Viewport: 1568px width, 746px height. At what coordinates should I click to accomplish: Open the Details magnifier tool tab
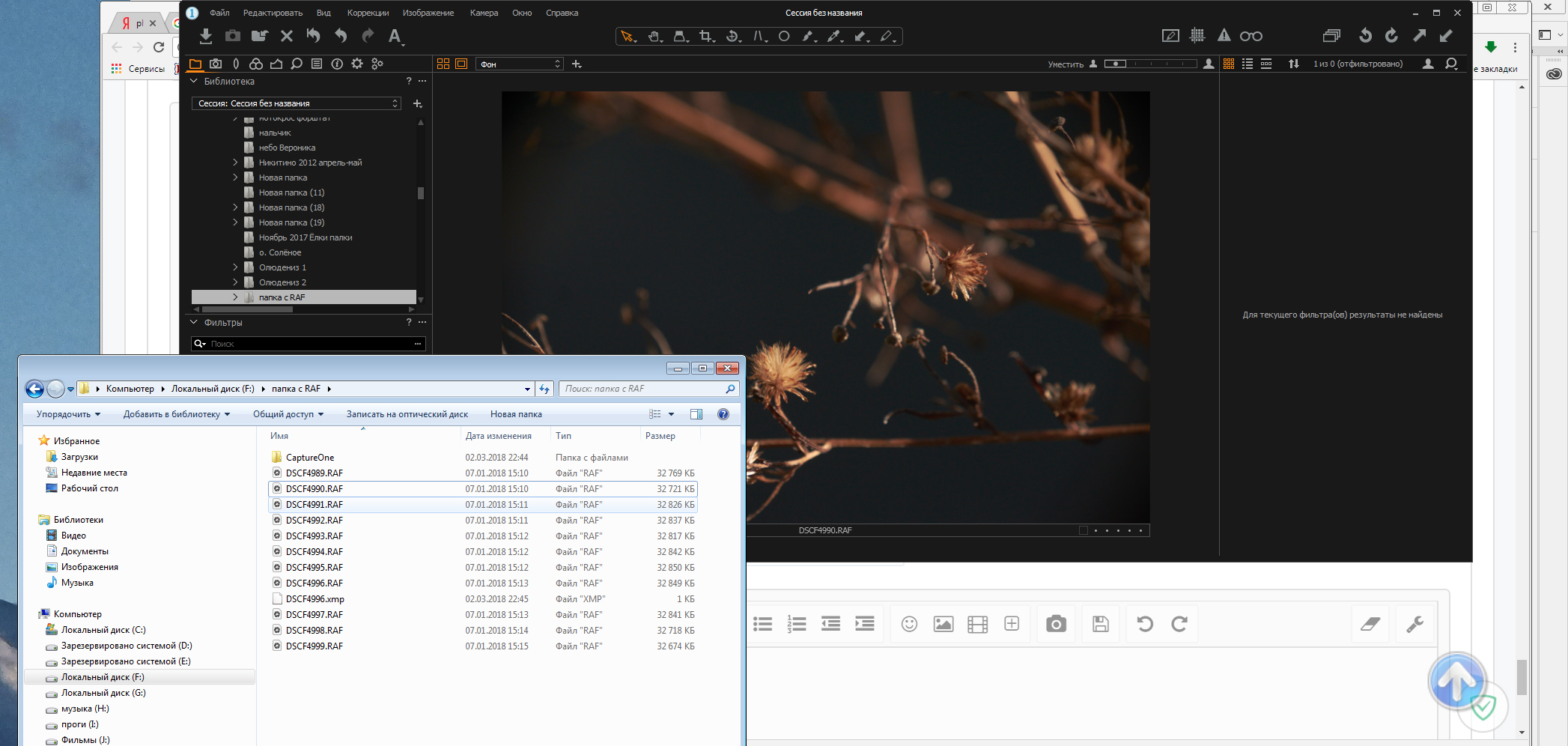pyautogui.click(x=297, y=64)
